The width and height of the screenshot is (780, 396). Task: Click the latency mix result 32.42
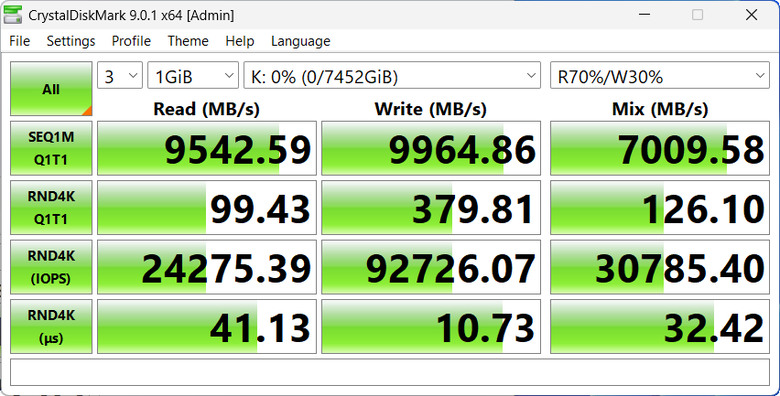click(x=660, y=326)
